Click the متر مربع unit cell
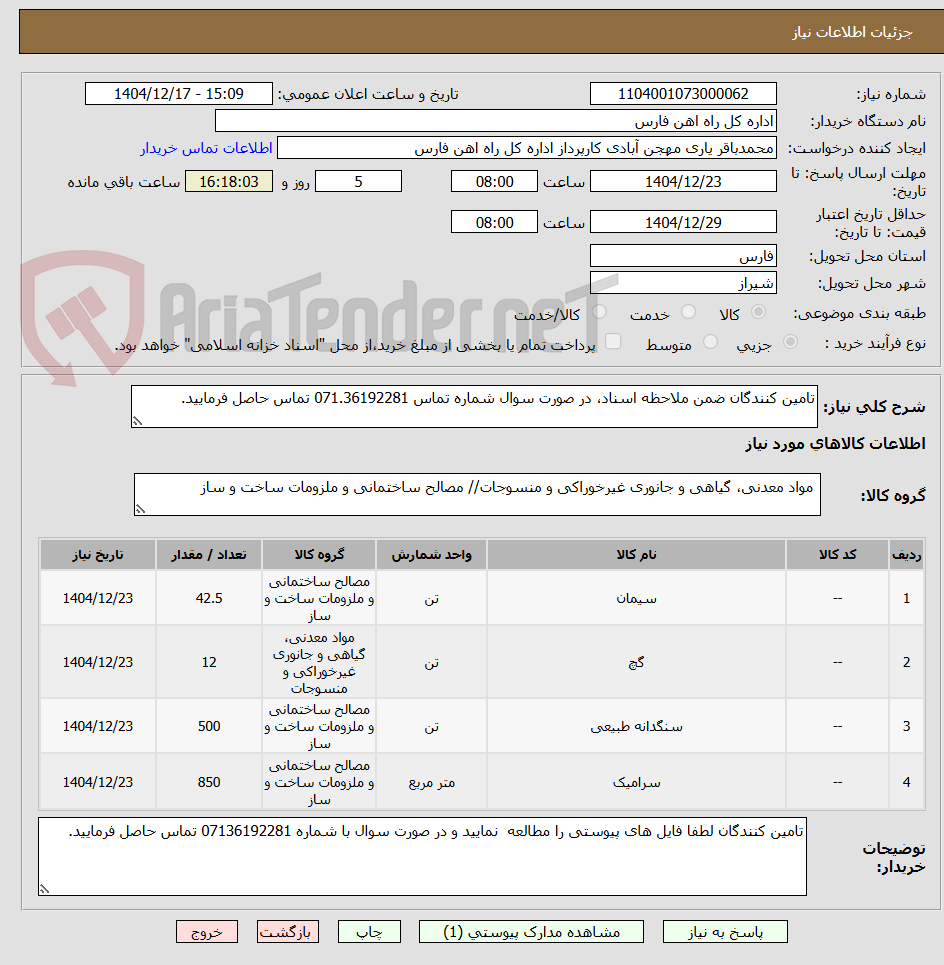This screenshot has height=965, width=944. pos(431,782)
